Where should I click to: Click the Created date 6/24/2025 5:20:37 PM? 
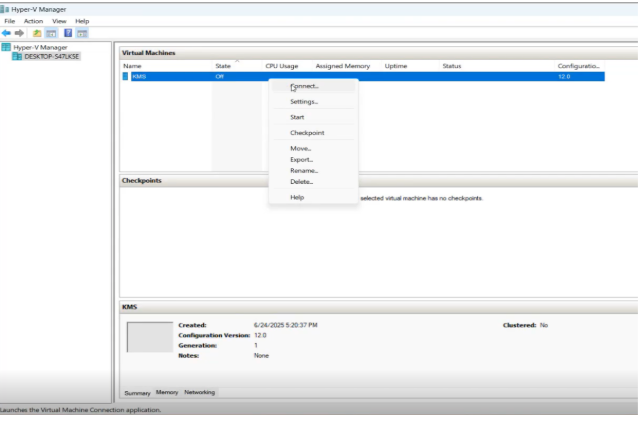pos(285,325)
